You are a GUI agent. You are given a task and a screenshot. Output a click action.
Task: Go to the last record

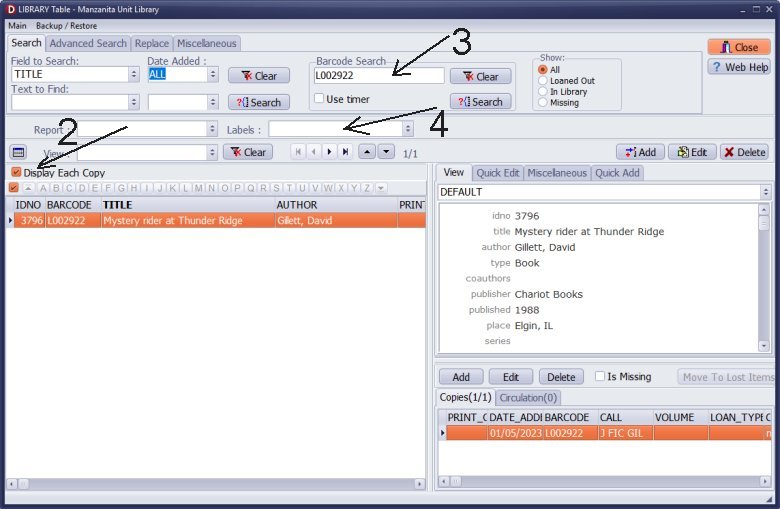(x=345, y=152)
